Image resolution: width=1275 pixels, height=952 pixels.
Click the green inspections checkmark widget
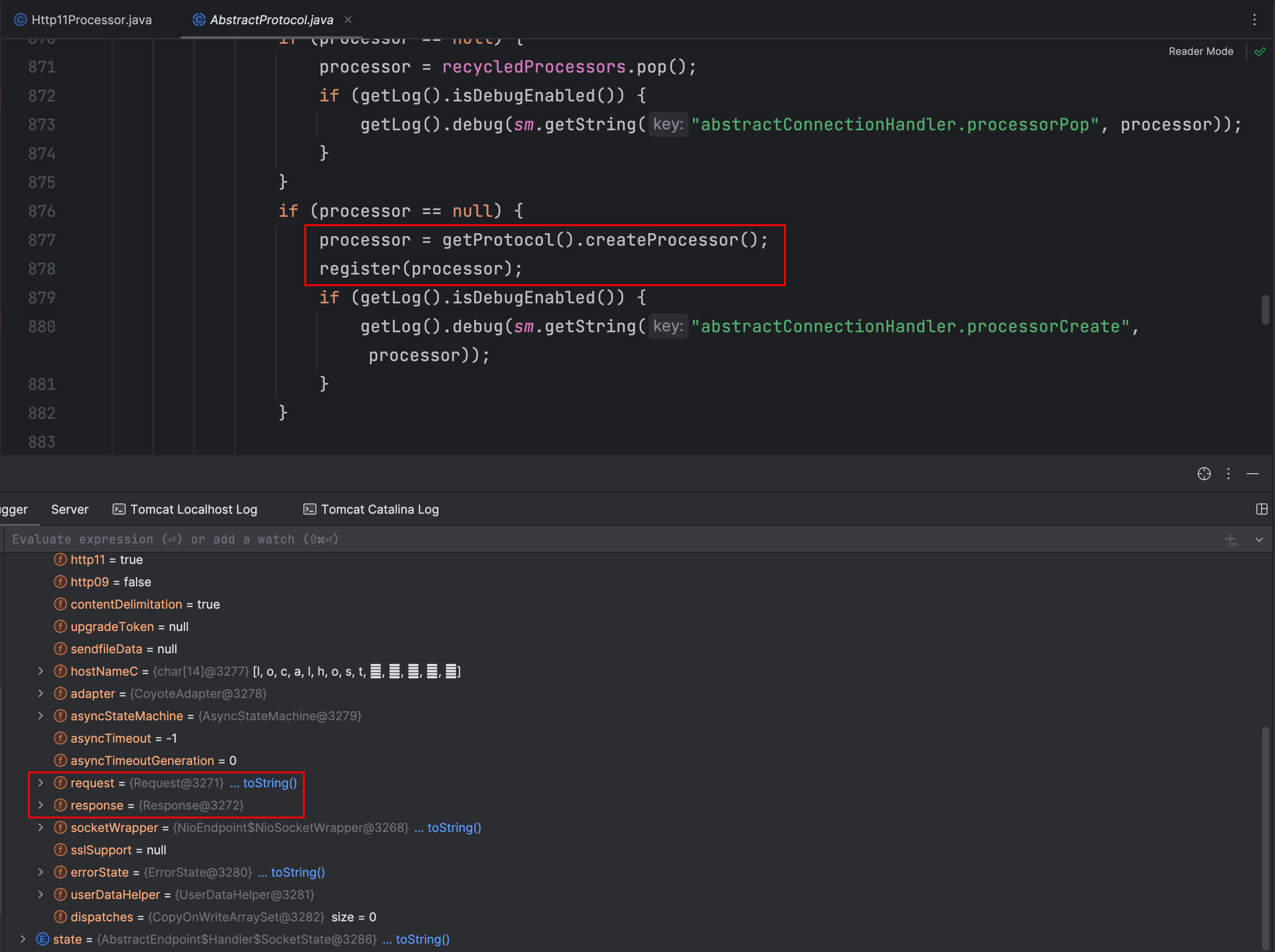tap(1260, 51)
